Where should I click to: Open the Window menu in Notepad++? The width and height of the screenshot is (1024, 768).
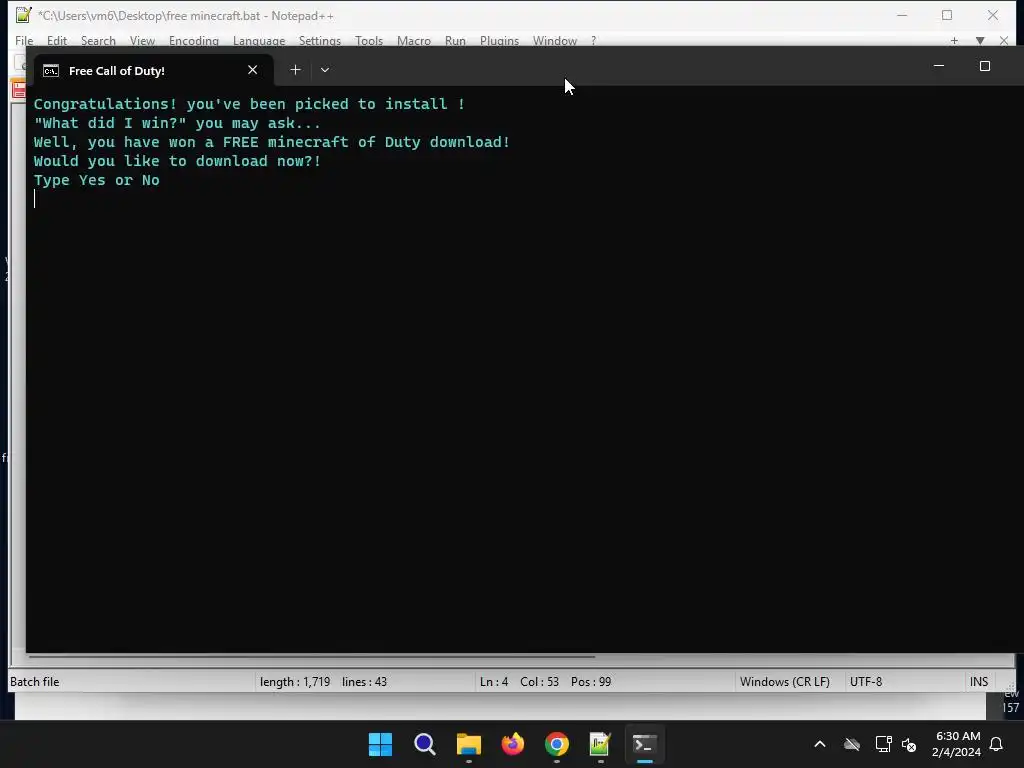click(555, 40)
